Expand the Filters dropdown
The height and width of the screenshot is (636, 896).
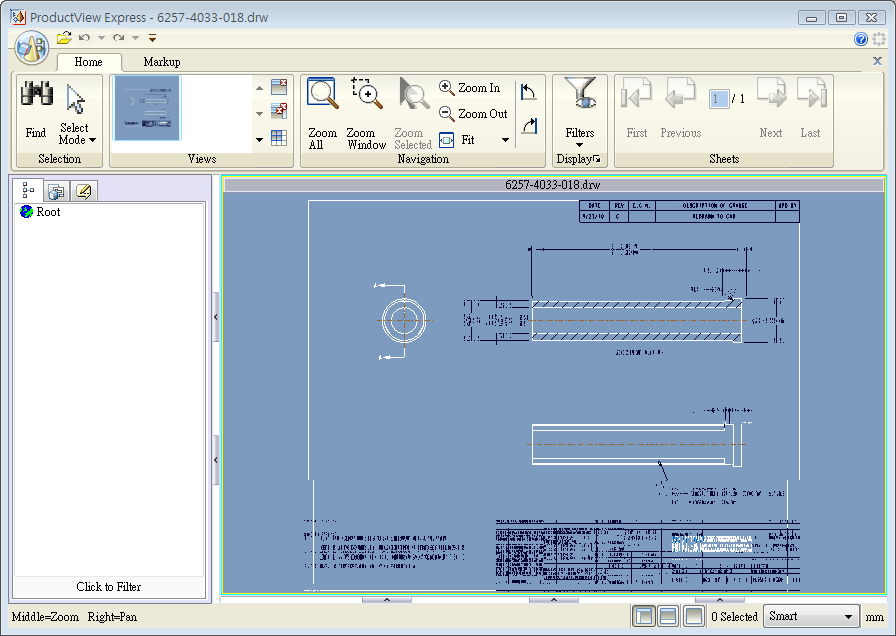[579, 138]
